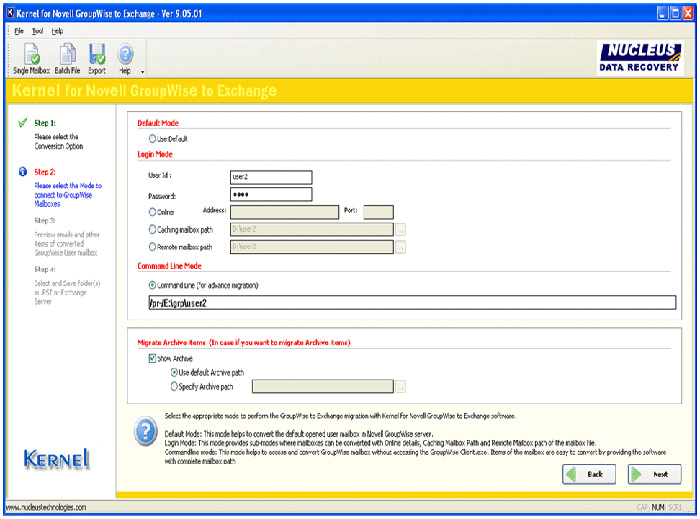Open the Help menu
This screenshot has height=519, width=700.
[x=57, y=31]
